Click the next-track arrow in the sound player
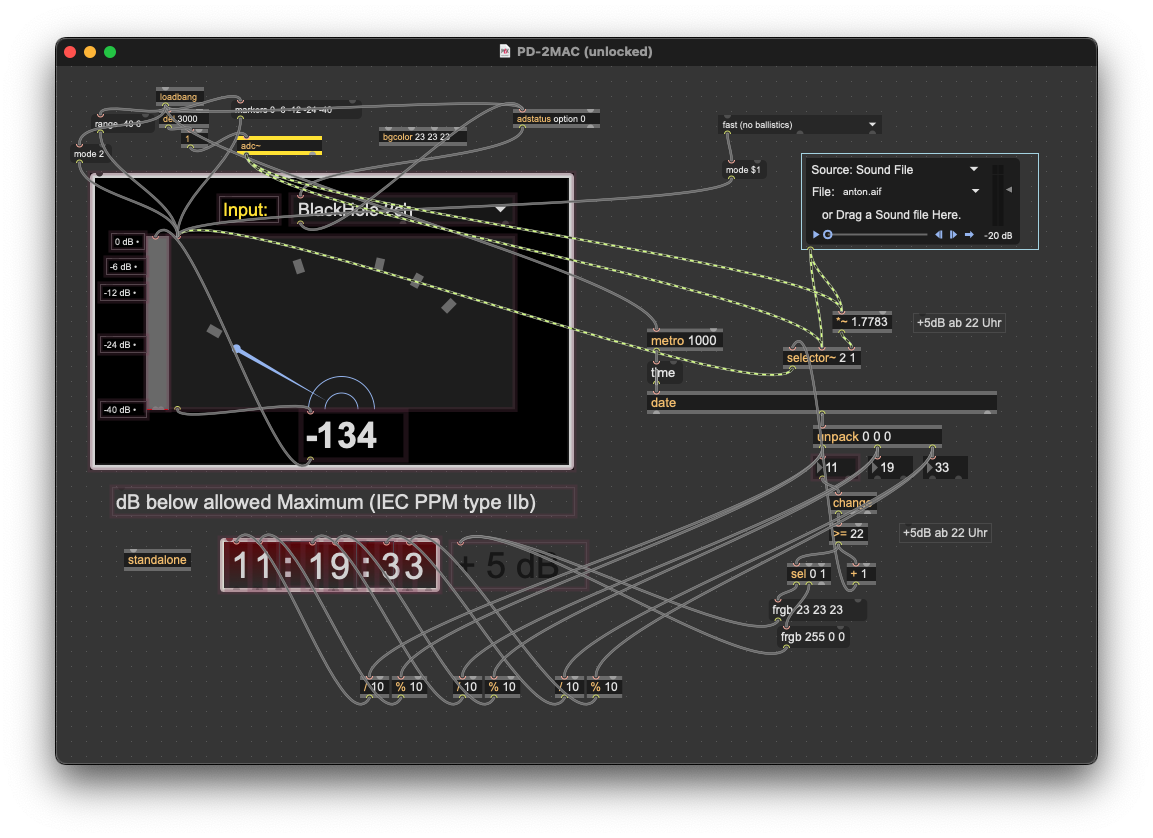This screenshot has height=838, width=1153. coord(953,235)
